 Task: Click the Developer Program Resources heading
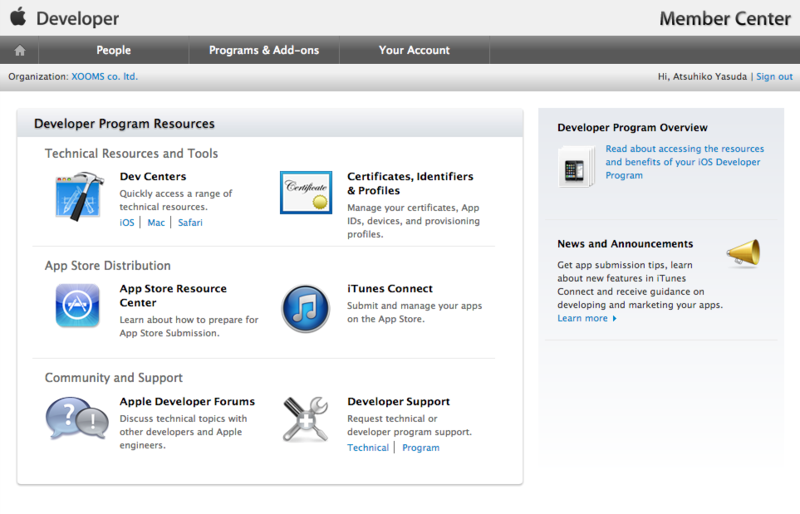tap(124, 124)
